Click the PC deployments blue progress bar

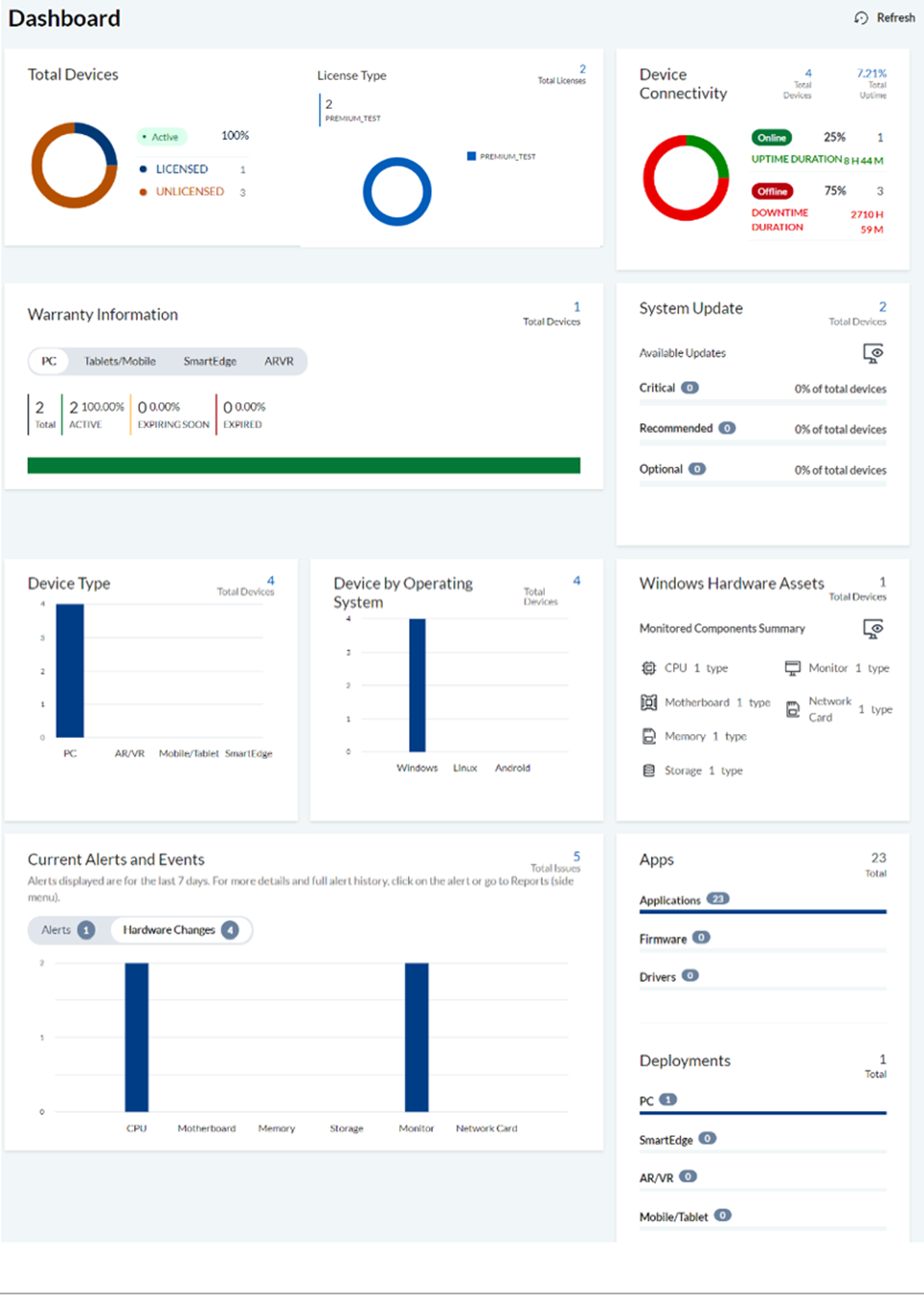[x=763, y=1113]
